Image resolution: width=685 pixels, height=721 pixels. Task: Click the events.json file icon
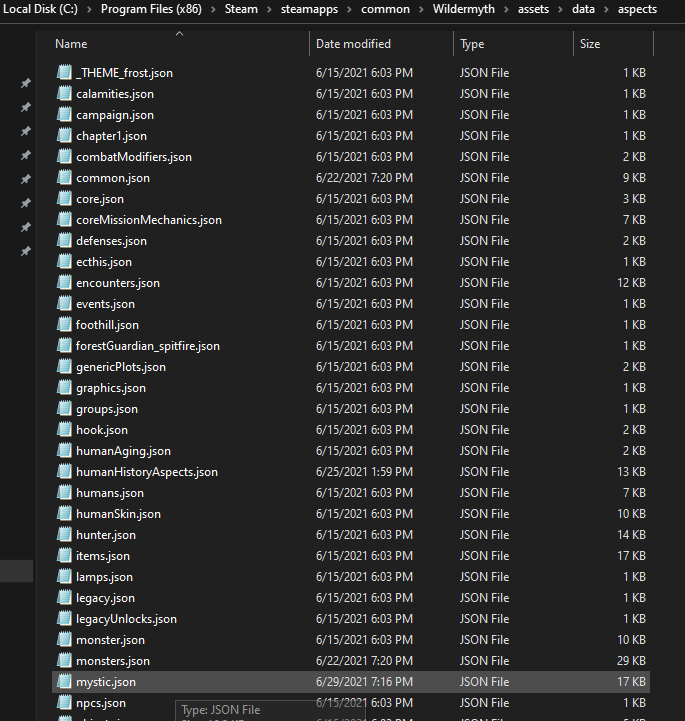64,304
